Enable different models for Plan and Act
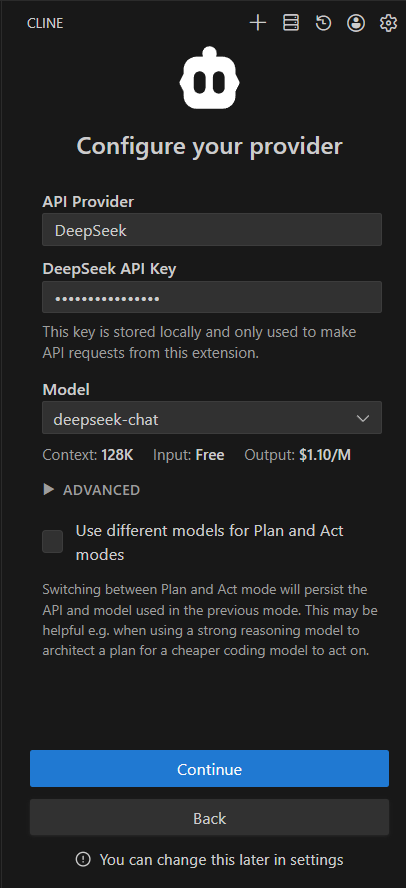Image resolution: width=406 pixels, height=888 pixels. (x=53, y=542)
